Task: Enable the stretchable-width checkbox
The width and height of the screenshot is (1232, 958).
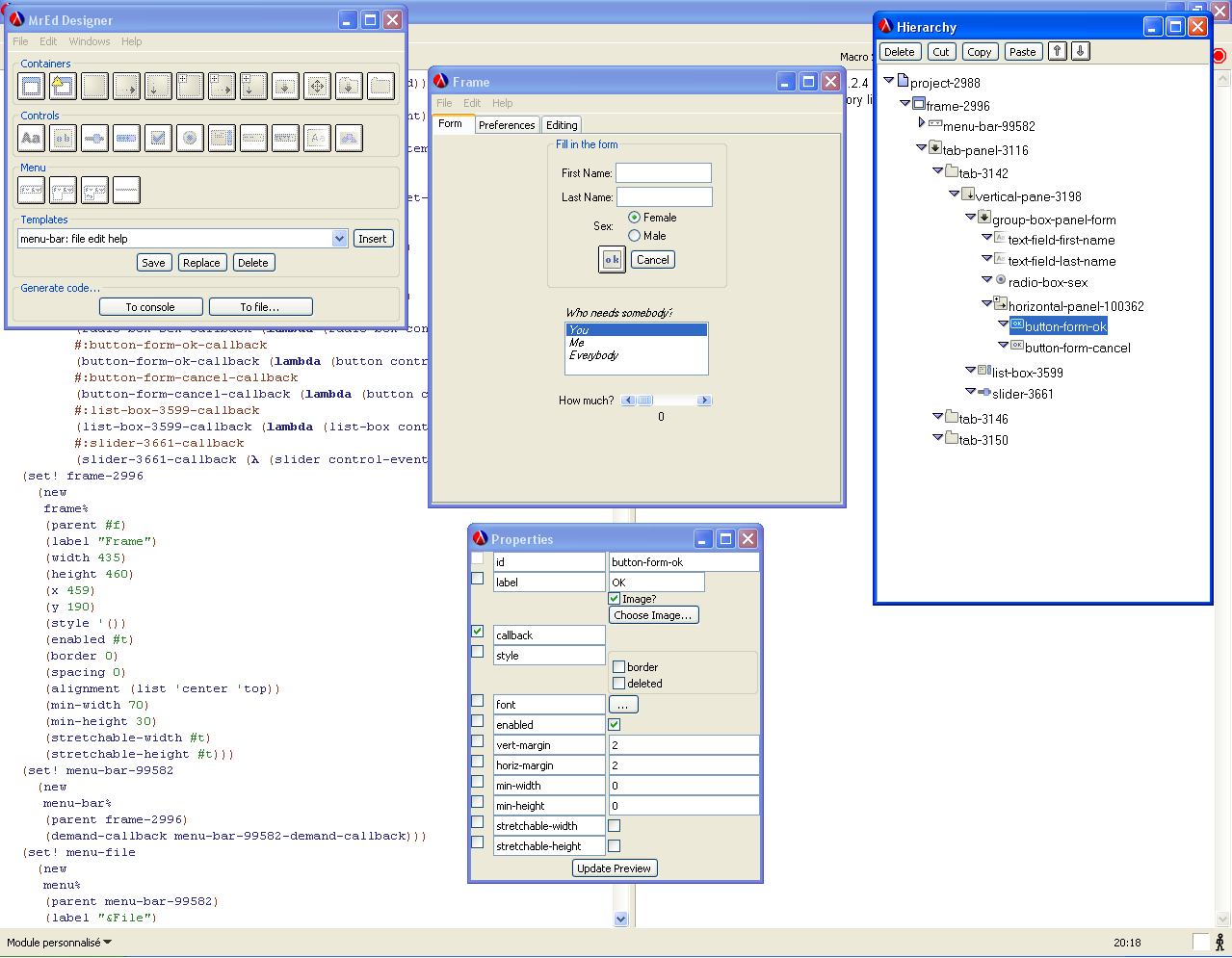Action: (x=615, y=826)
